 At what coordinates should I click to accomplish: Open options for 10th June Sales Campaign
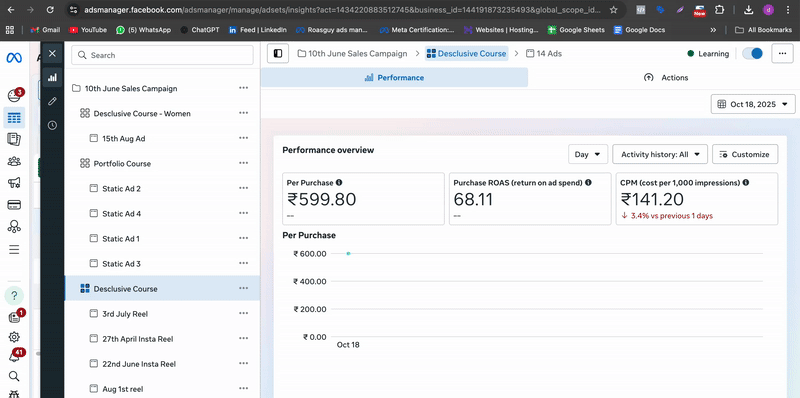tap(243, 88)
